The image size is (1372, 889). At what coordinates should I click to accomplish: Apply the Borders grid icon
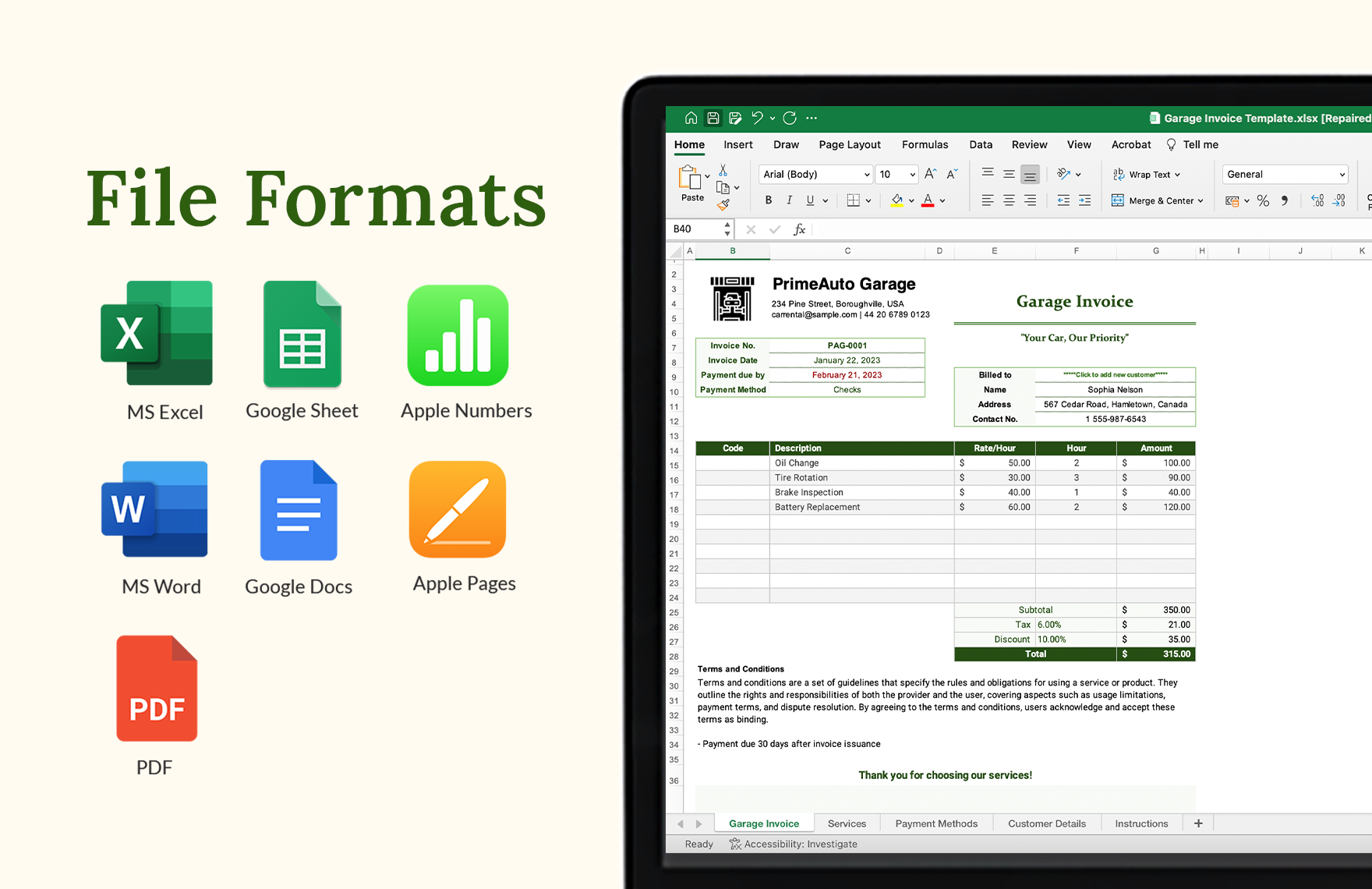point(854,200)
